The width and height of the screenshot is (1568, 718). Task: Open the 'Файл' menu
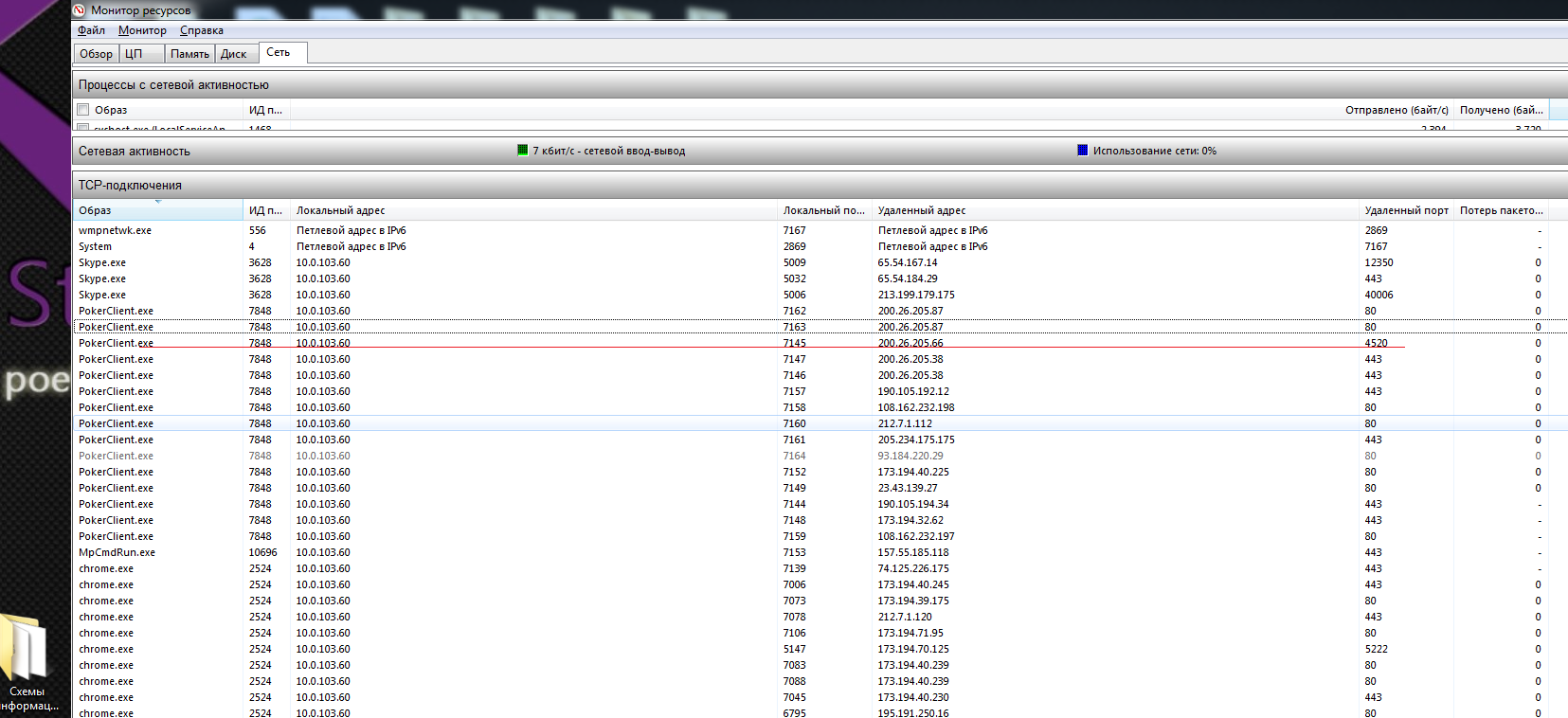pyautogui.click(x=92, y=30)
